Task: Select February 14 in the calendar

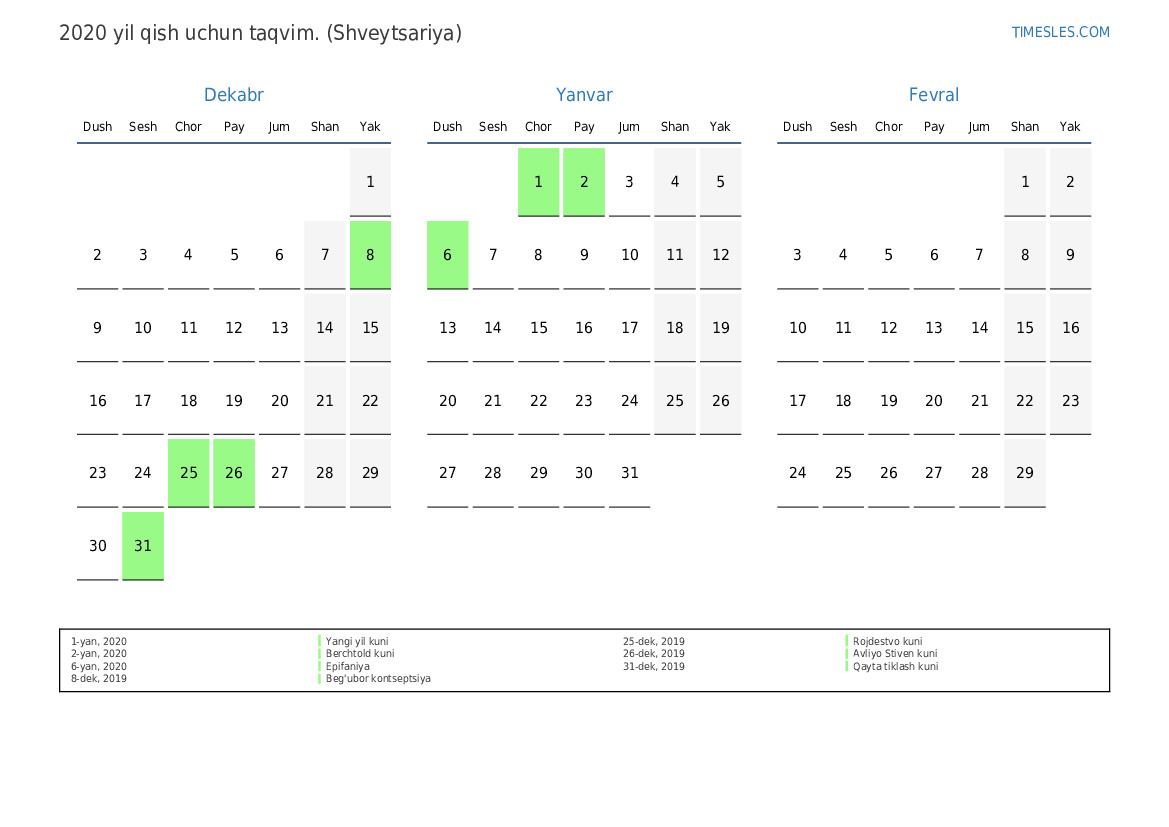Action: pos(979,328)
